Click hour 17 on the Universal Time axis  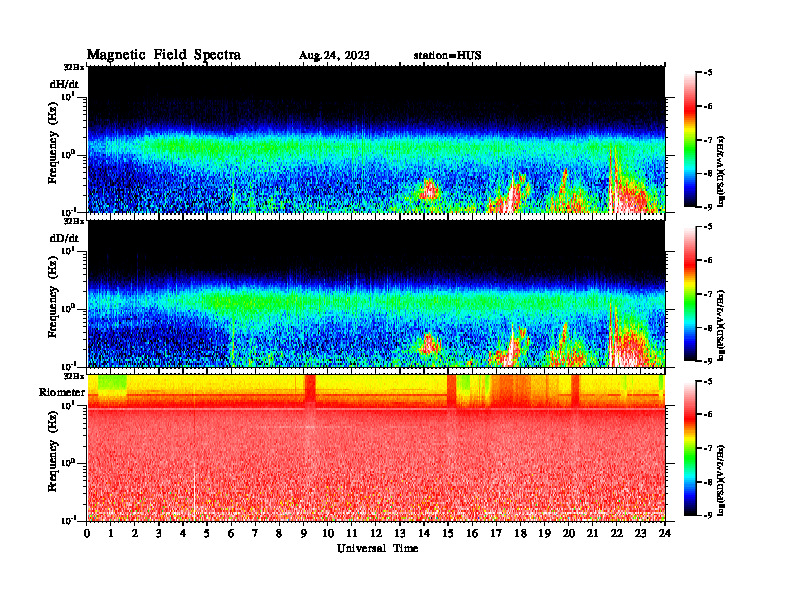pos(496,533)
